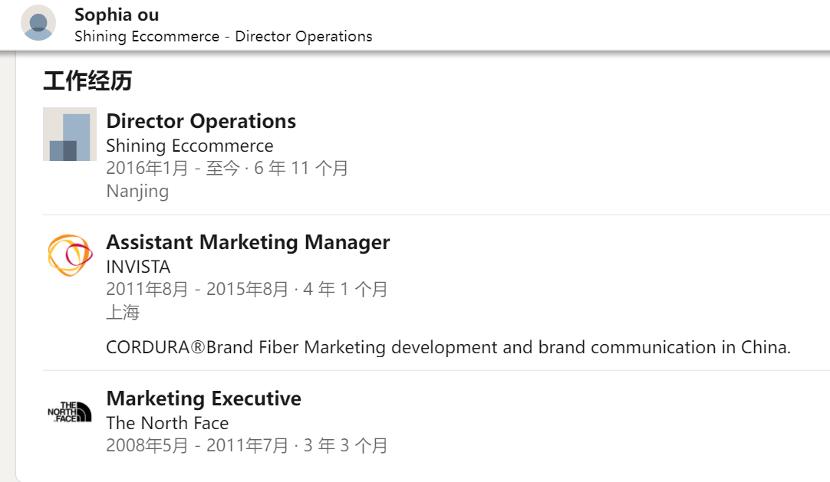The width and height of the screenshot is (830, 482).
Task: Open the Director Operations job title
Action: [x=201, y=121]
